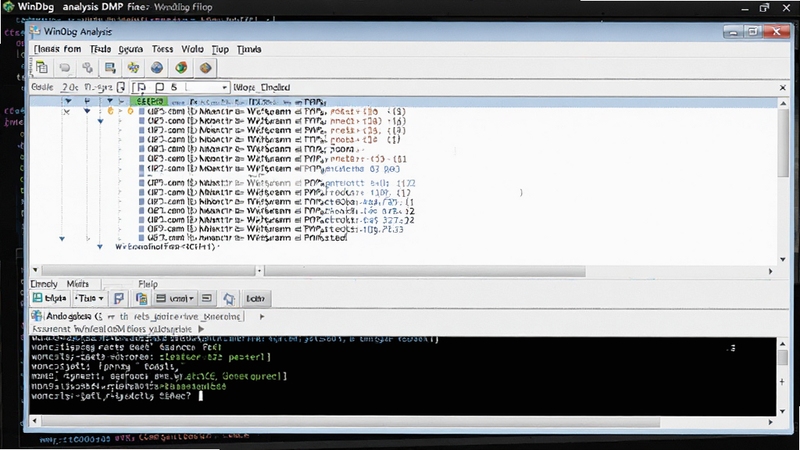This screenshot has height=450, width=800.
Task: Click the small rectangle icon right of the "uoel" dropdown
Action: [x=207, y=298]
